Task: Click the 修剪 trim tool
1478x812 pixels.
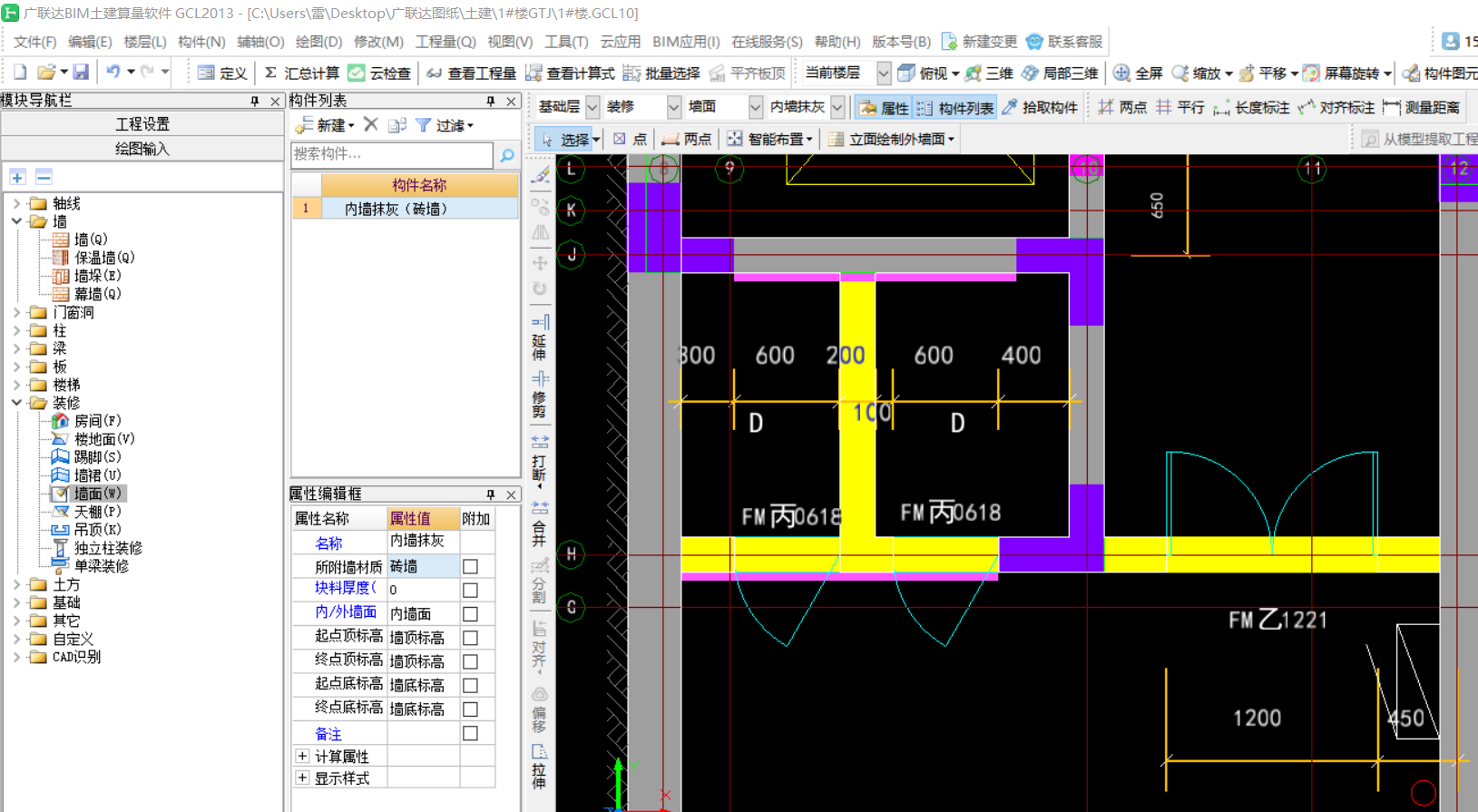Action: pos(540,395)
